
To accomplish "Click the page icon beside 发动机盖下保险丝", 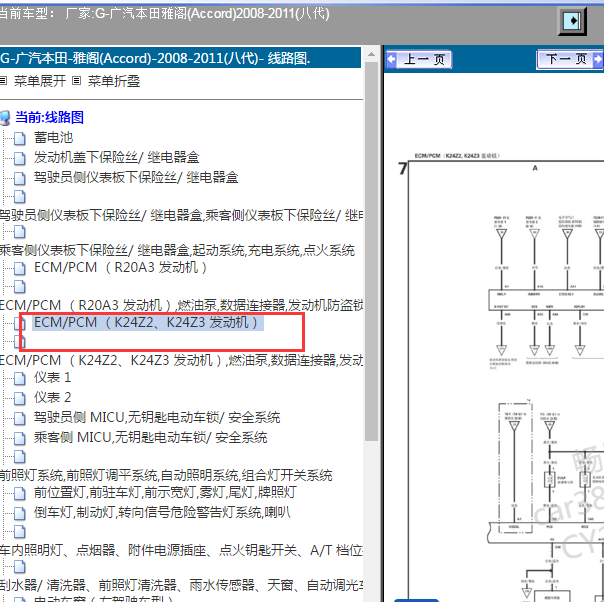I will coord(20,158).
